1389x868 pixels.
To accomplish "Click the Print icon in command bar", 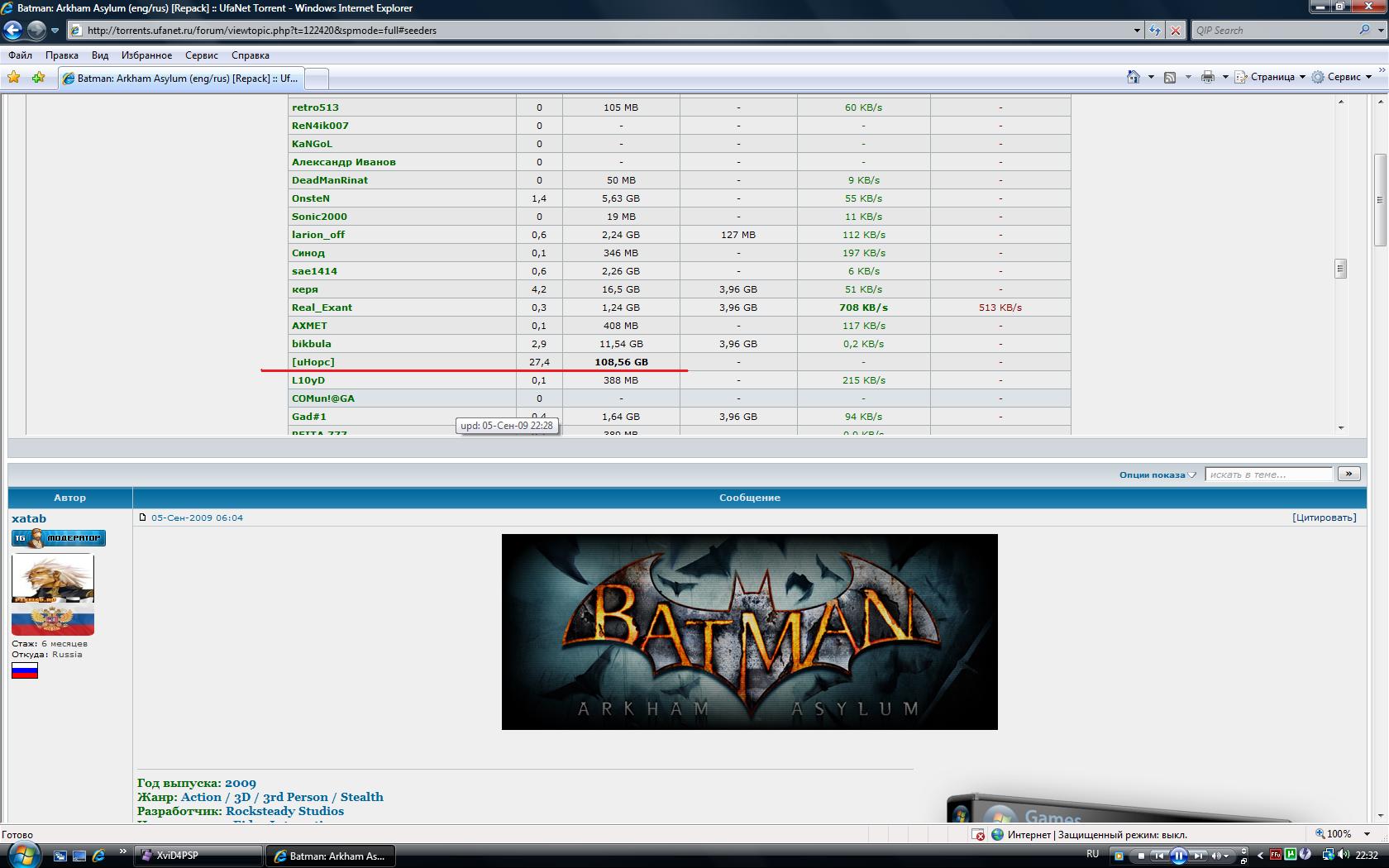I will click(x=1208, y=77).
